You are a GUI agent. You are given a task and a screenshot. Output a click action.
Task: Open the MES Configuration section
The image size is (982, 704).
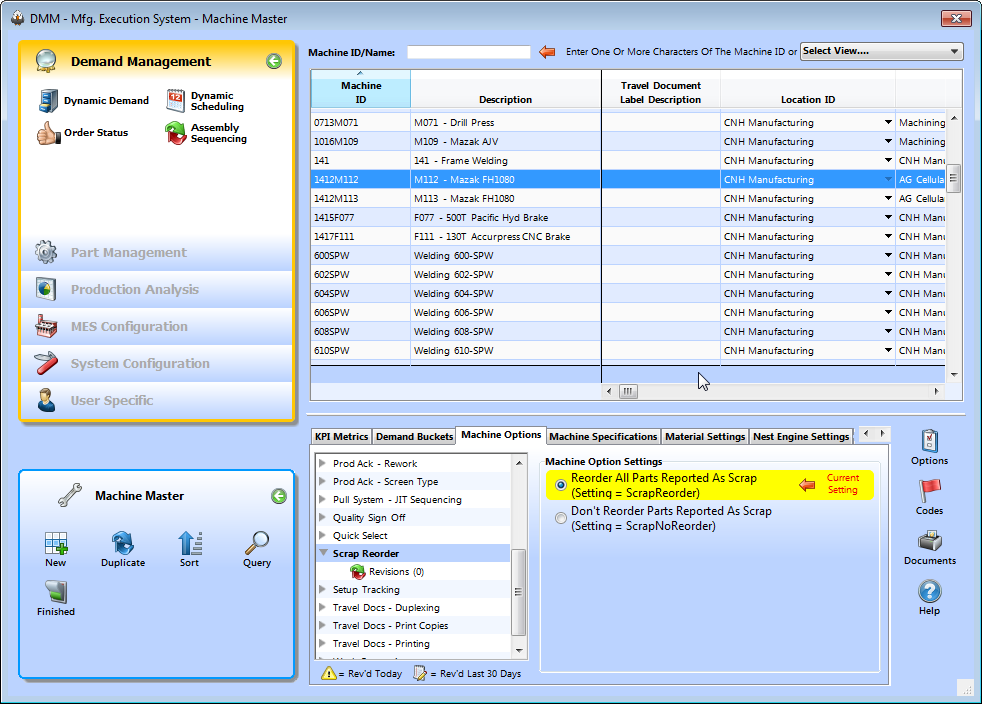[157, 326]
